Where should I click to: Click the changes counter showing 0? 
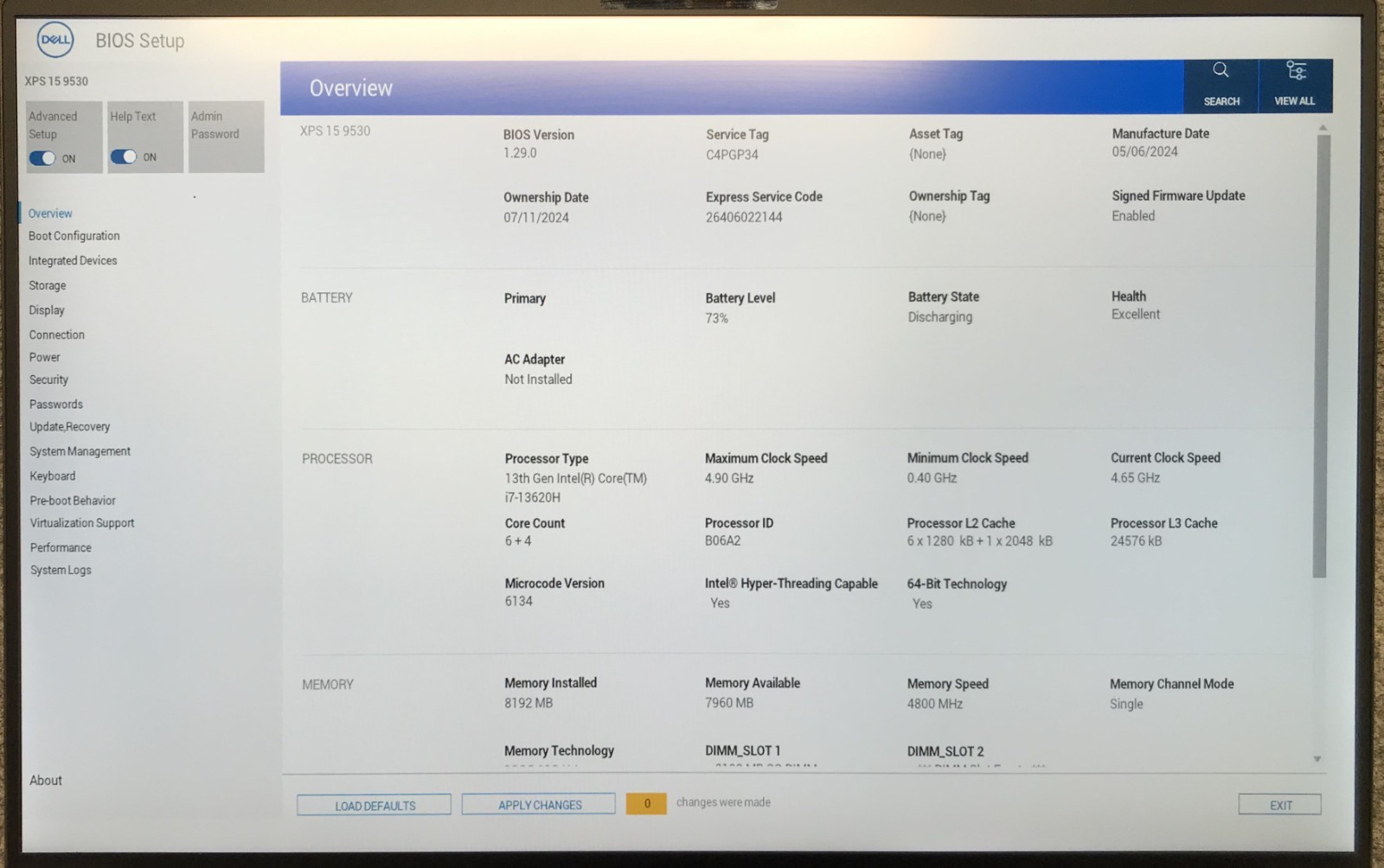(647, 804)
